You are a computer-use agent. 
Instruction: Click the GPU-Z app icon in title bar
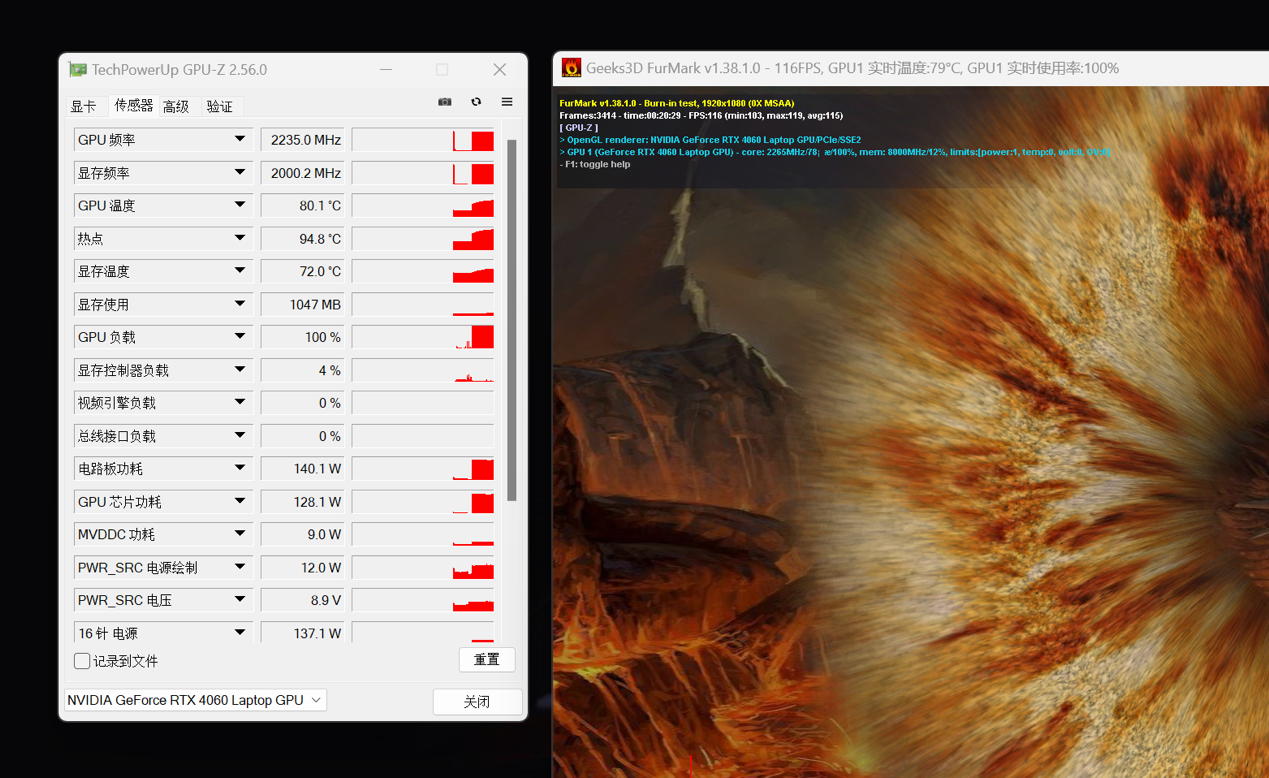pos(77,70)
